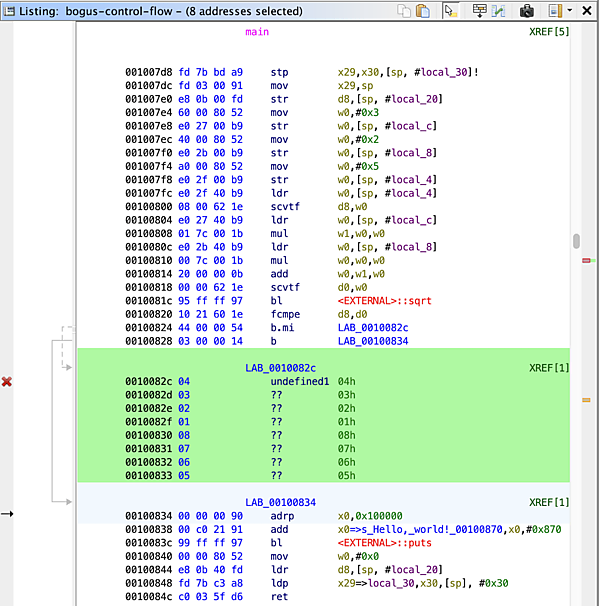Click the black arrow margin marker
600x606 pixels.
[x=7, y=513]
